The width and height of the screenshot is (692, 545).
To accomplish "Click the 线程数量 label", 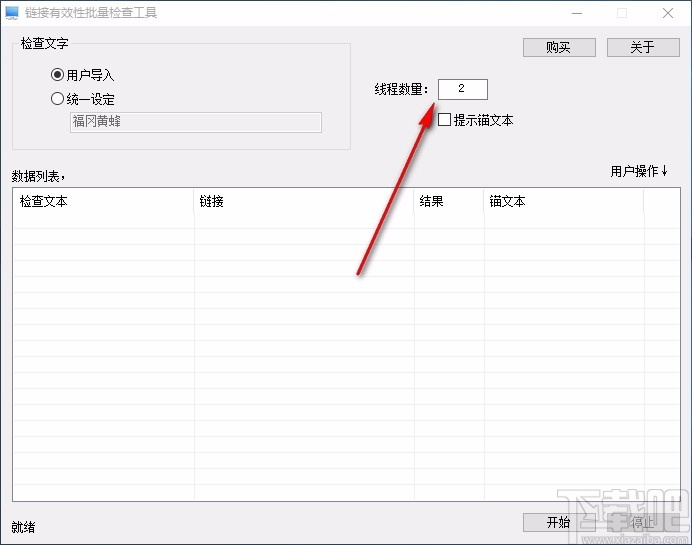I will 401,89.
